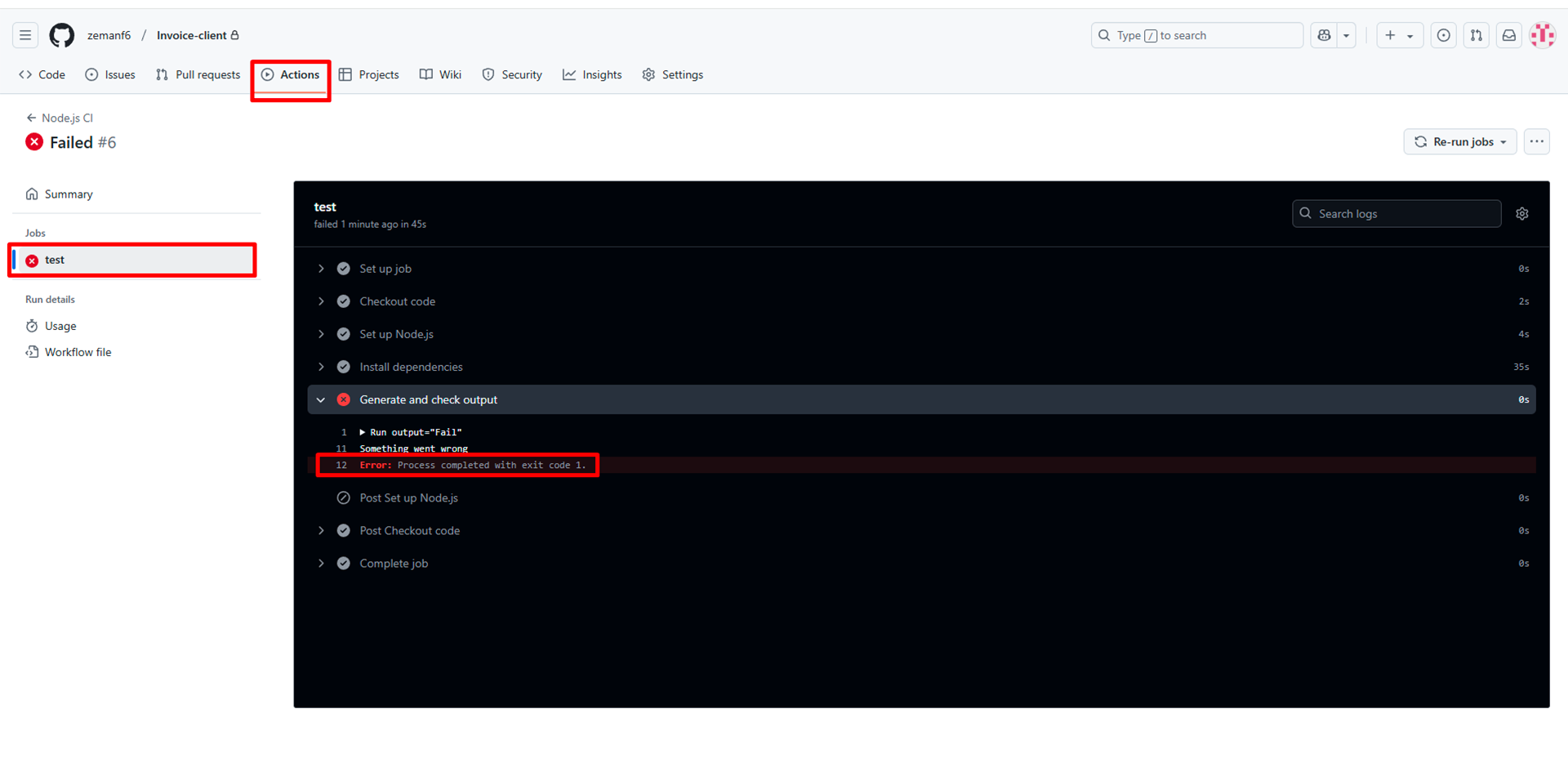Open the Copilot icon in the header
1568x767 pixels.
[x=1323, y=35]
